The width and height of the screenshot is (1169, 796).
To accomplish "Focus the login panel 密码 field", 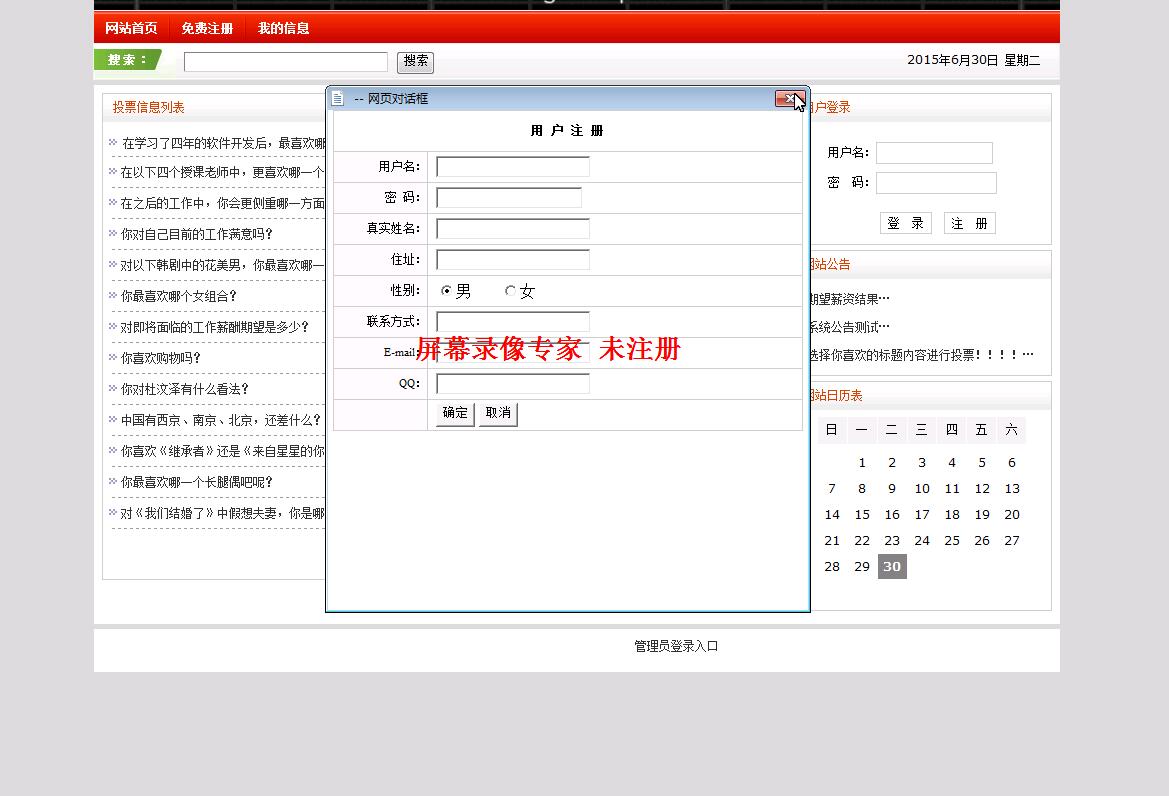I will [x=936, y=183].
